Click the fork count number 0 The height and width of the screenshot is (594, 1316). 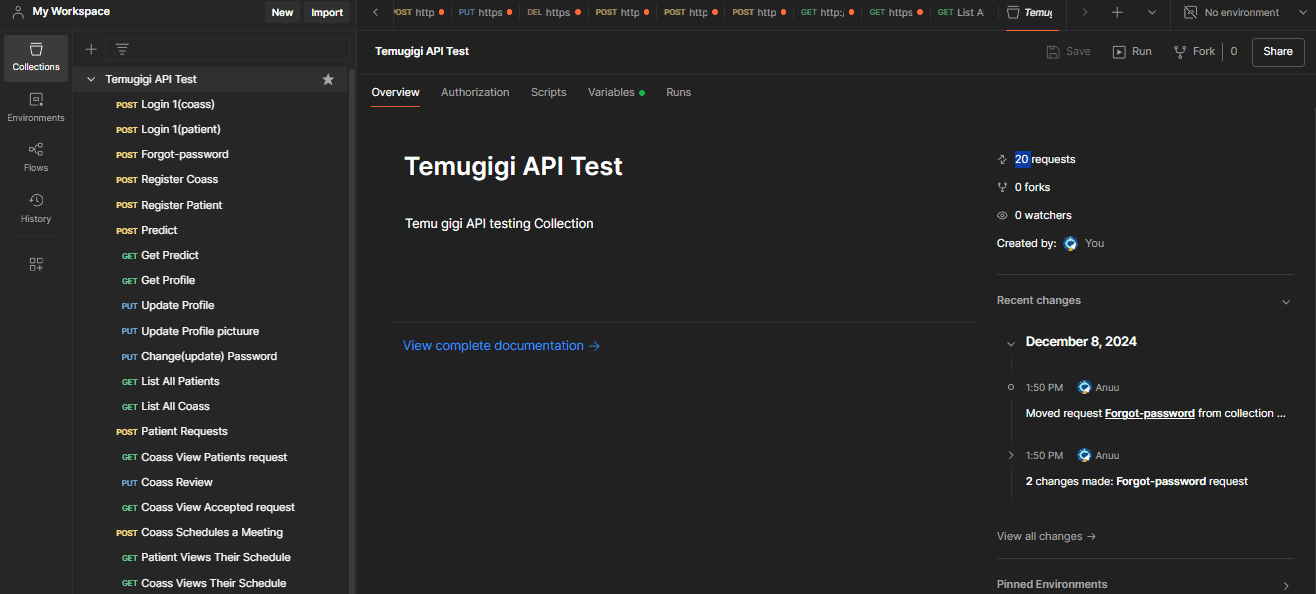click(x=1234, y=51)
